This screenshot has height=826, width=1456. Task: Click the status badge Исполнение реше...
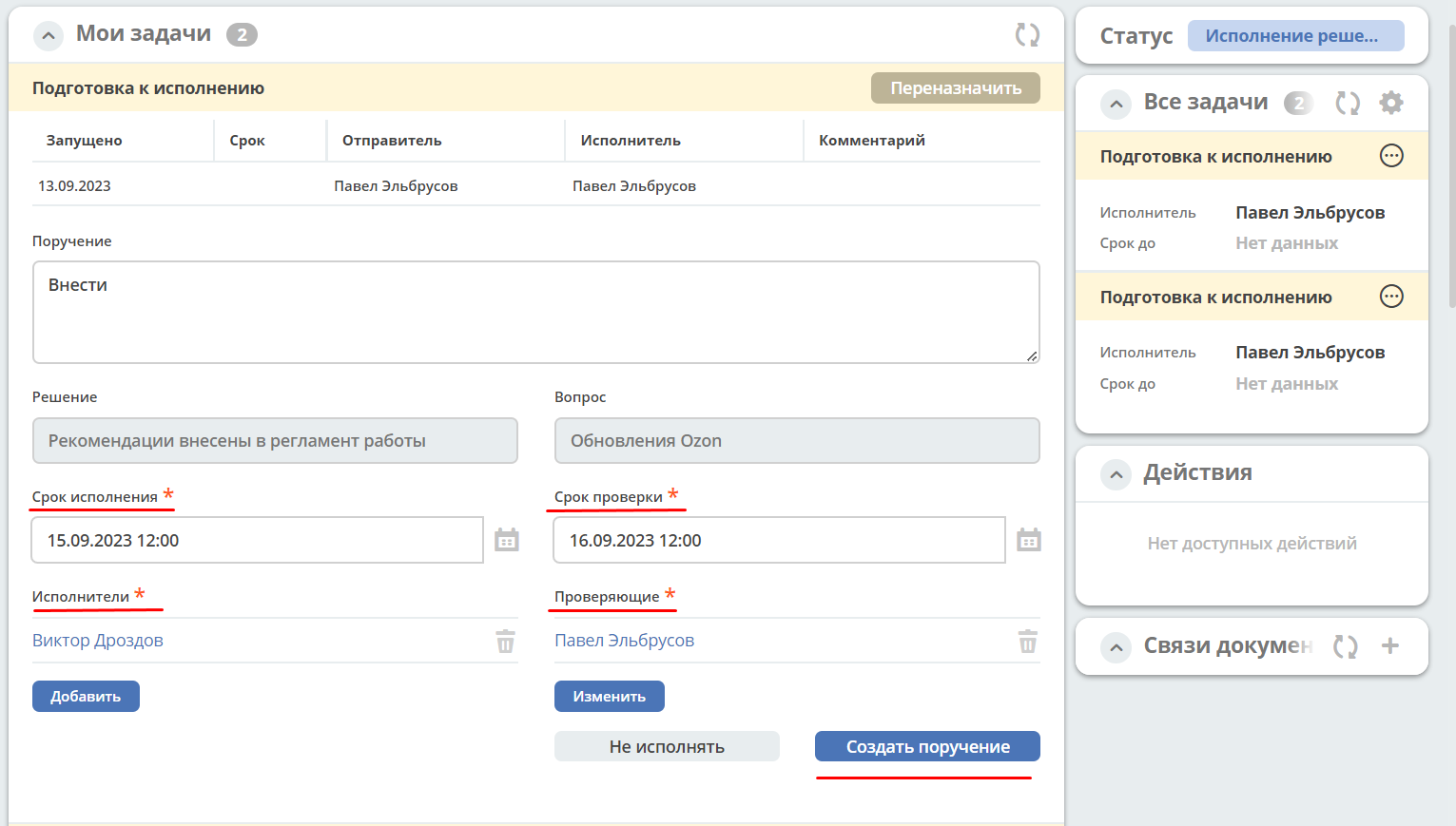coord(1295,35)
